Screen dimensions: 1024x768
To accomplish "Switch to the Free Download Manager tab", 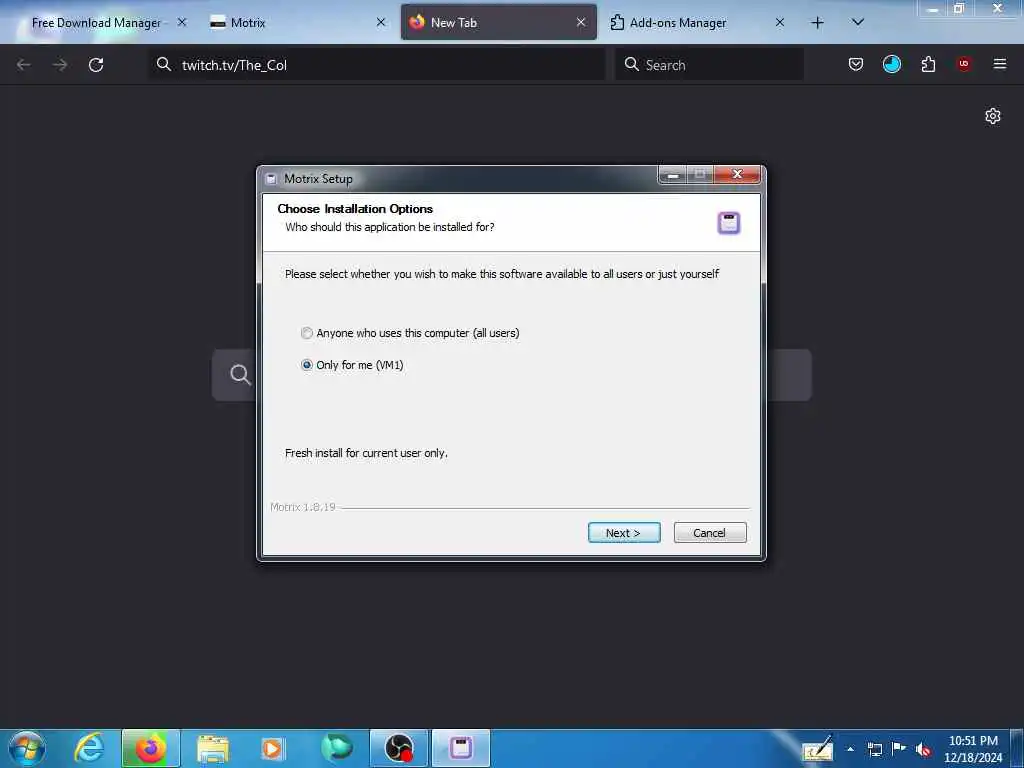I will click(97, 23).
